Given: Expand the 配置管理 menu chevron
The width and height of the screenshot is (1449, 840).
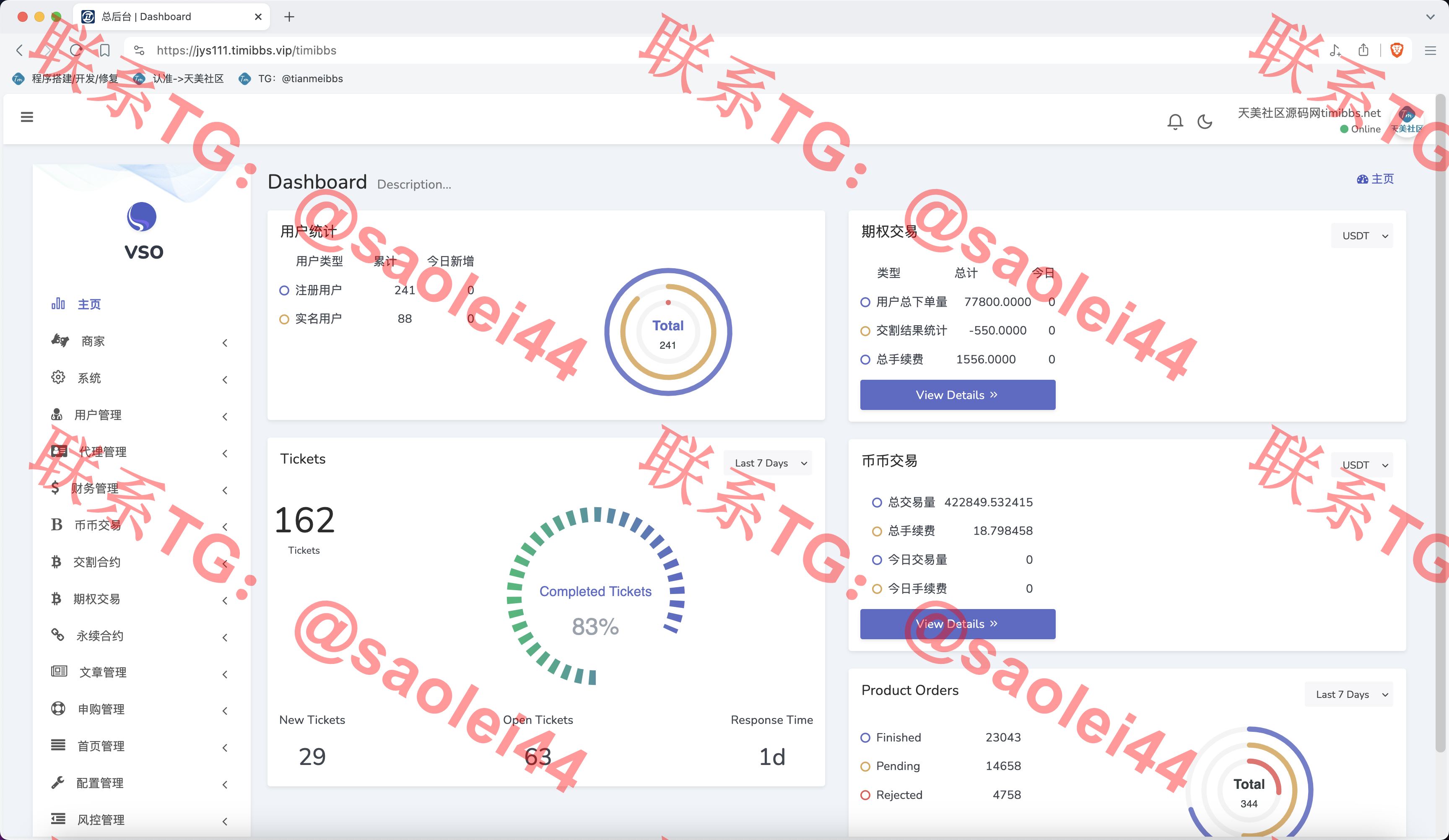Looking at the screenshot, I should coord(225,784).
